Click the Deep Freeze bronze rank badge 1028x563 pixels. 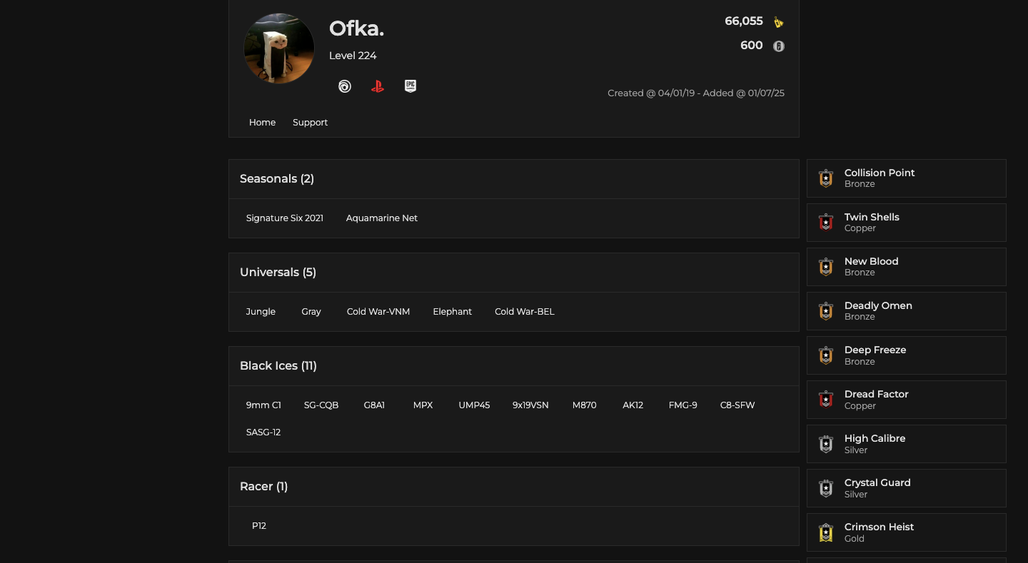coord(826,355)
